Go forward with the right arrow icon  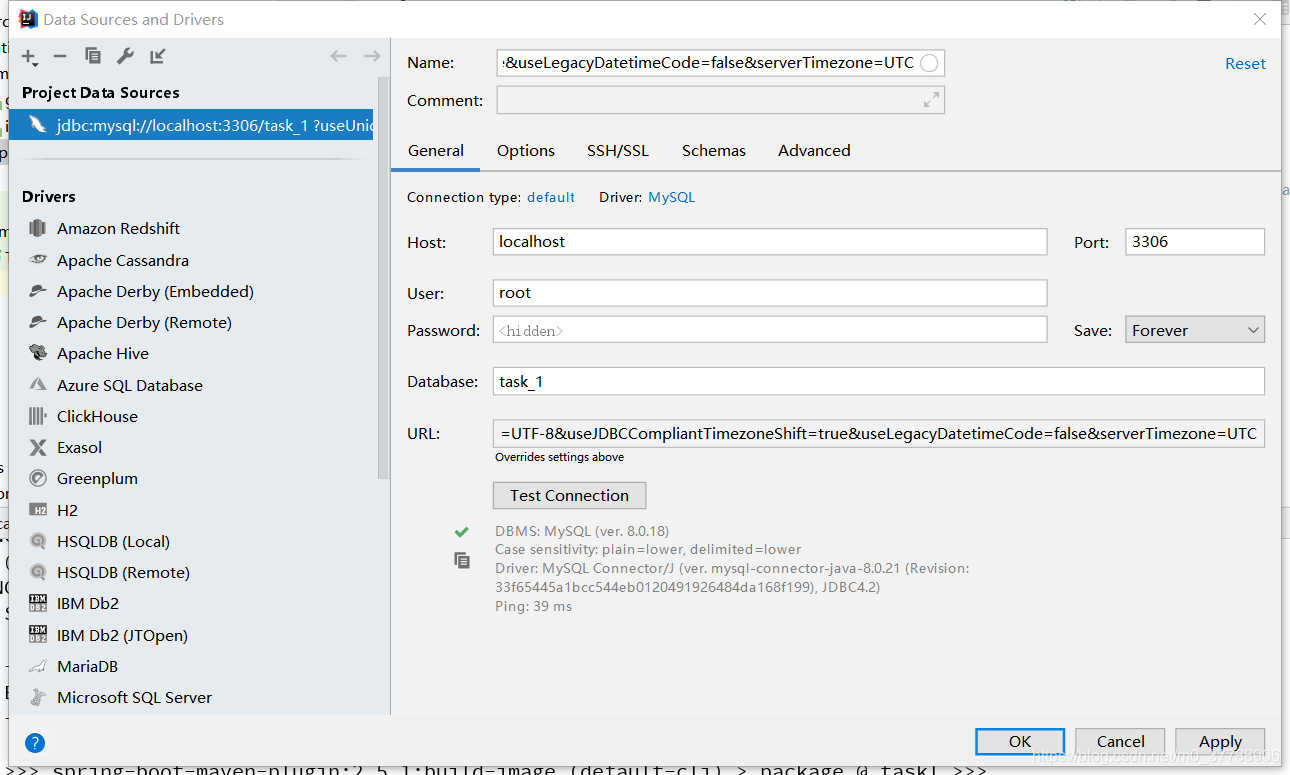click(372, 56)
